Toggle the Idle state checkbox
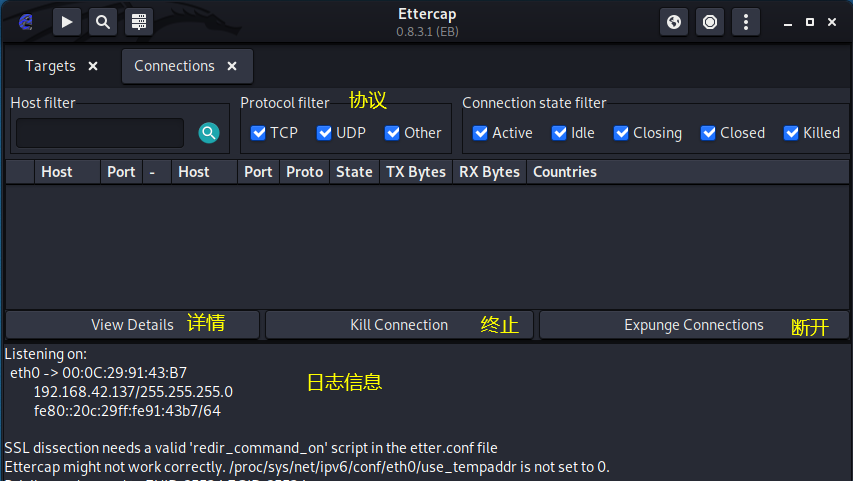853x481 pixels. [x=559, y=133]
